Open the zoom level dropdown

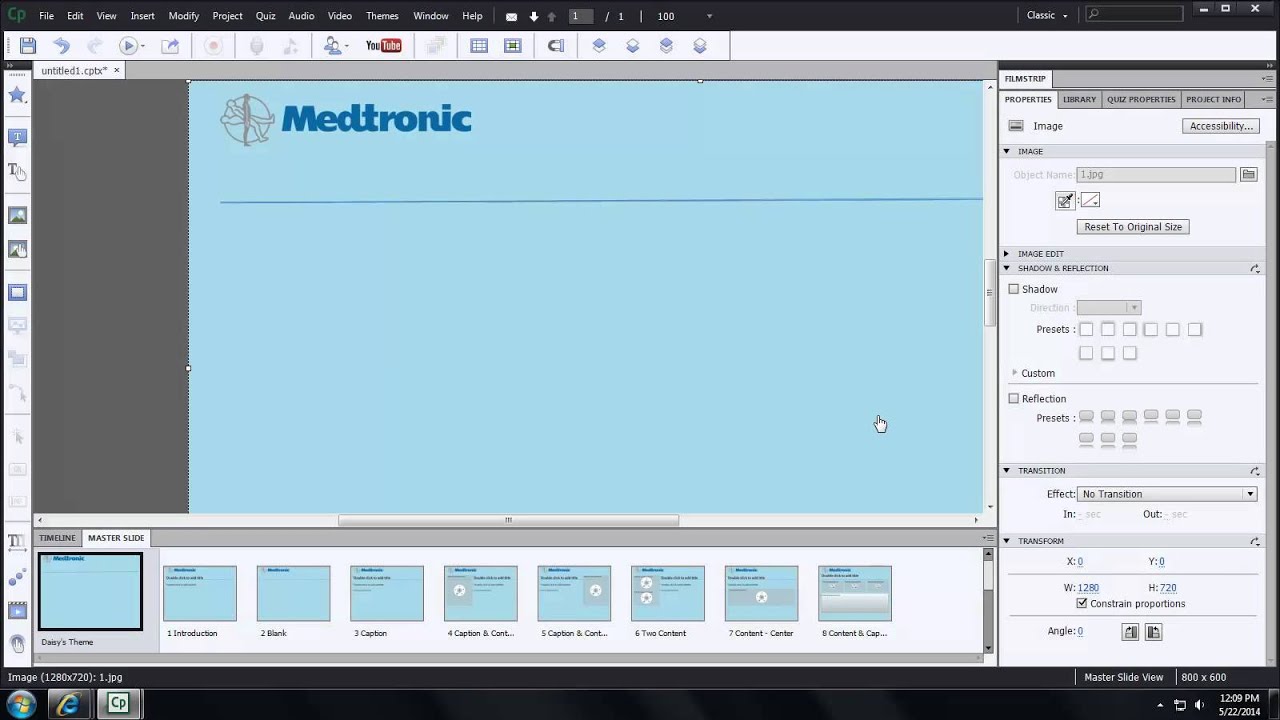click(710, 16)
